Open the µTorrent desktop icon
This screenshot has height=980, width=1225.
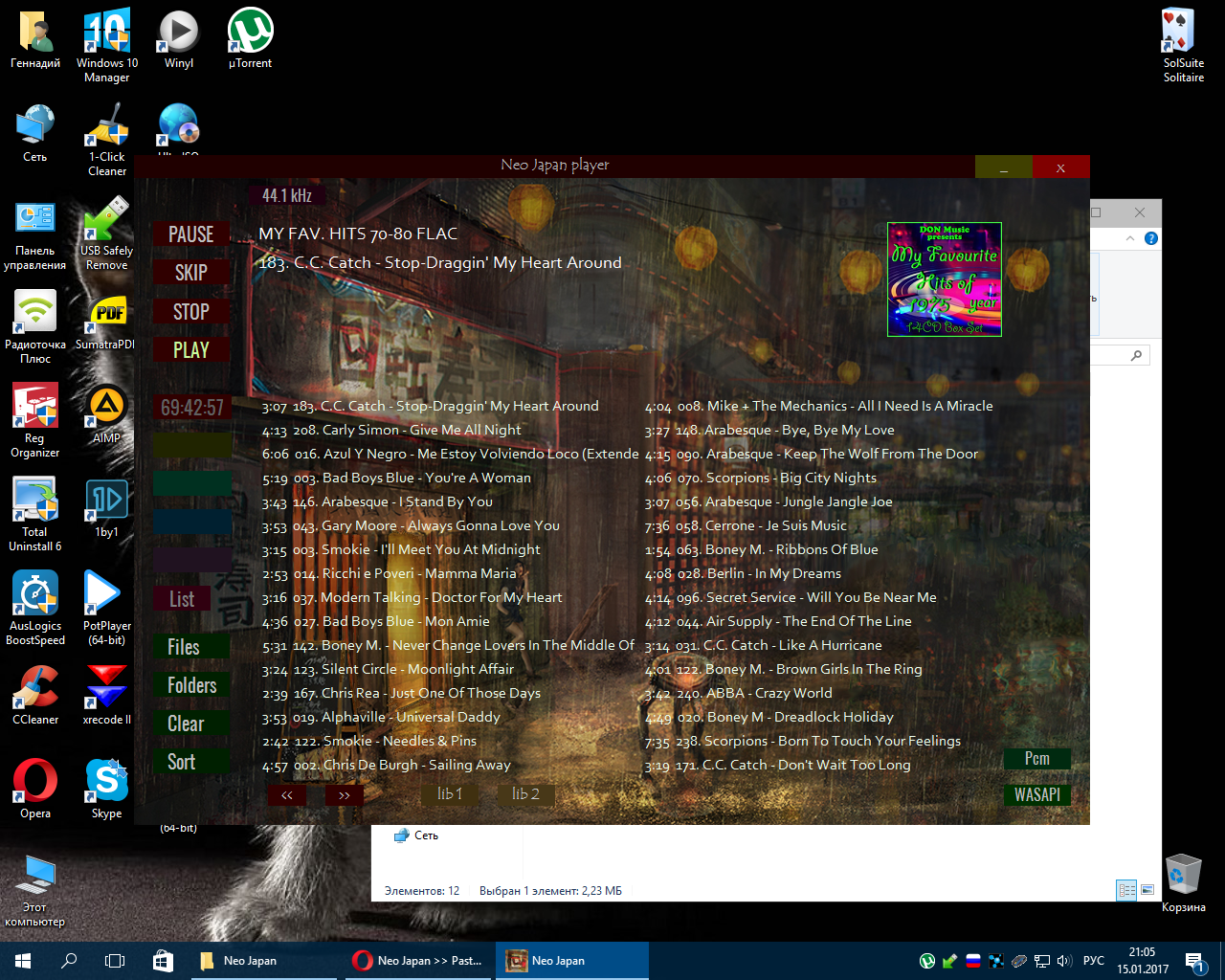(250, 39)
